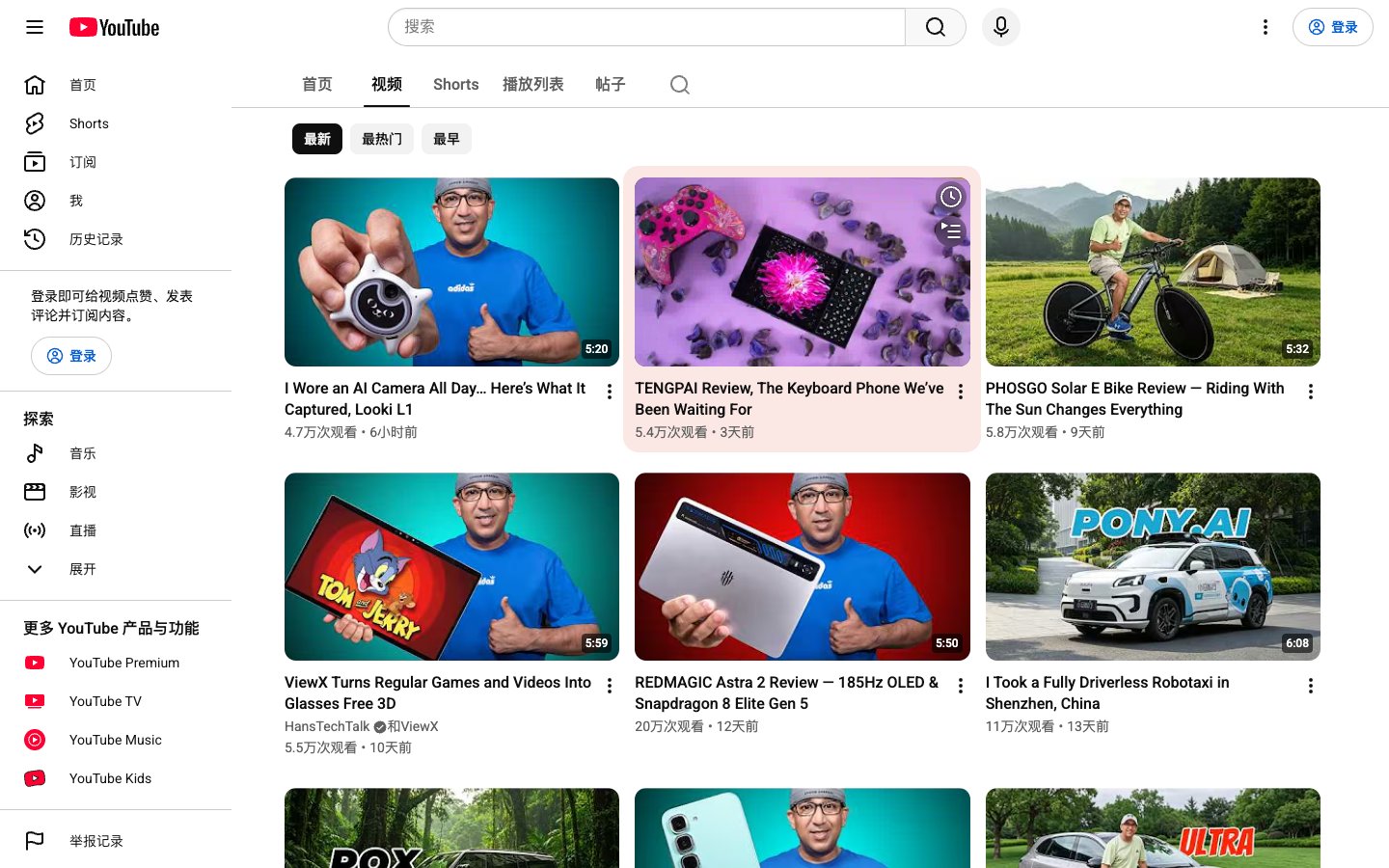Open more options for REDMAGIC video
The width and height of the screenshot is (1389, 868).
961,686
